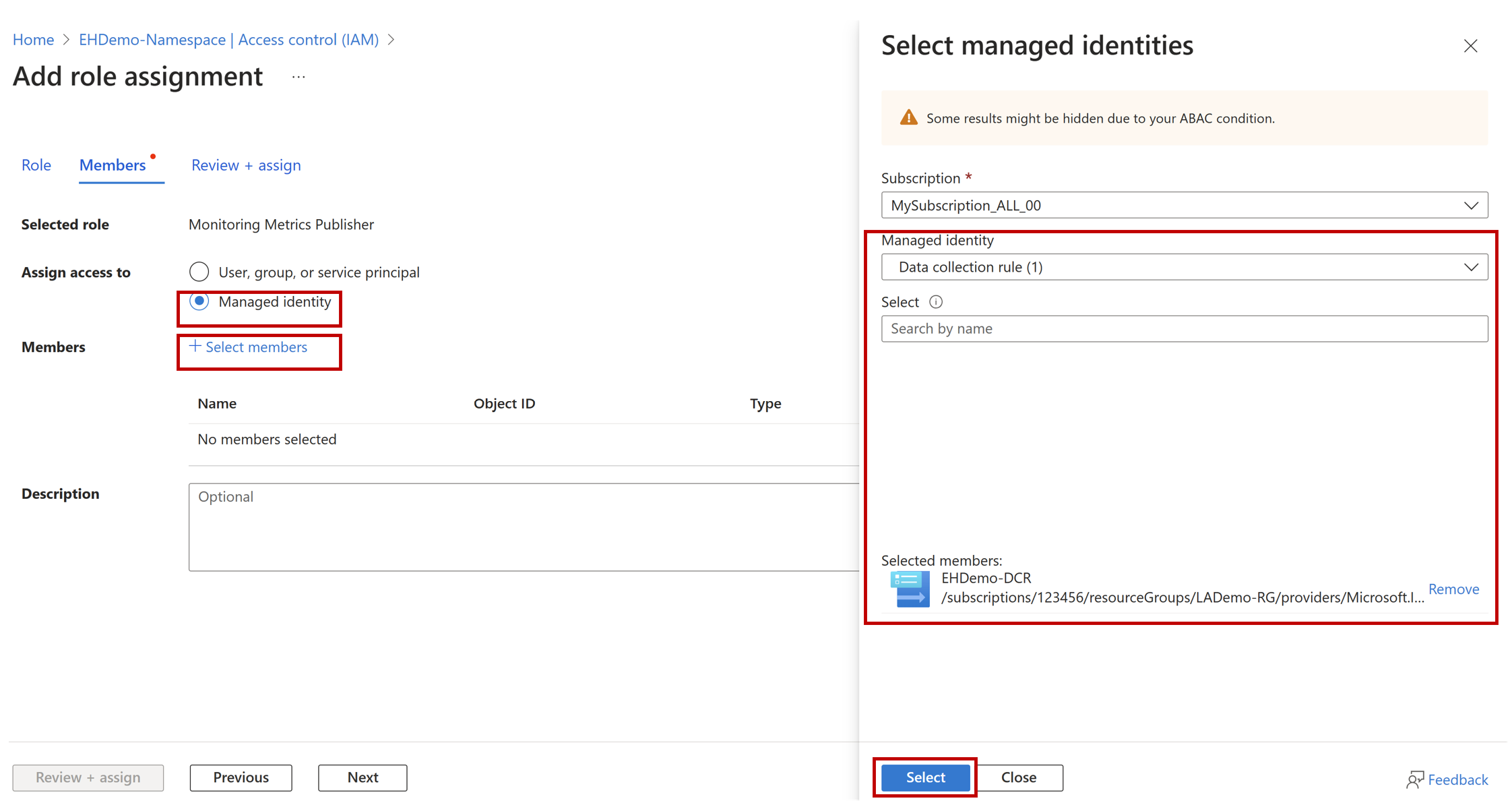
Task: Click the Next button
Action: (363, 777)
